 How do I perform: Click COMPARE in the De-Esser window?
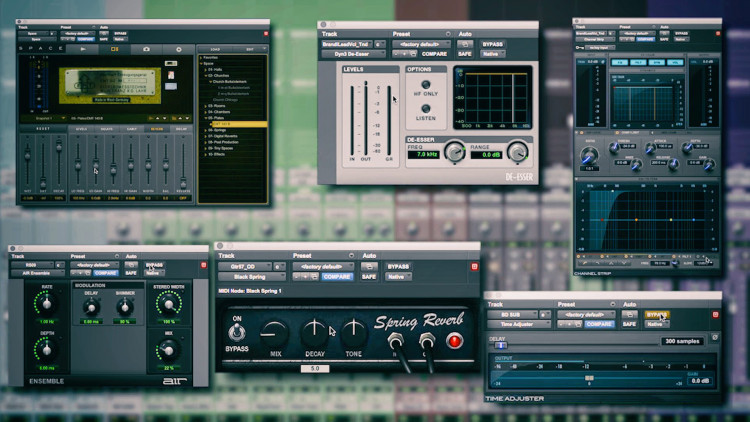pyautogui.click(x=434, y=54)
